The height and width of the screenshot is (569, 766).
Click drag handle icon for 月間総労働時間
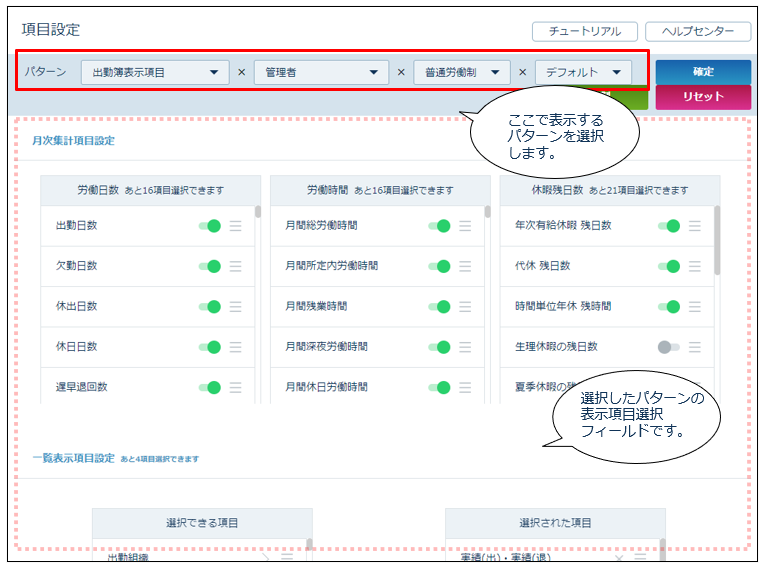coord(465,226)
